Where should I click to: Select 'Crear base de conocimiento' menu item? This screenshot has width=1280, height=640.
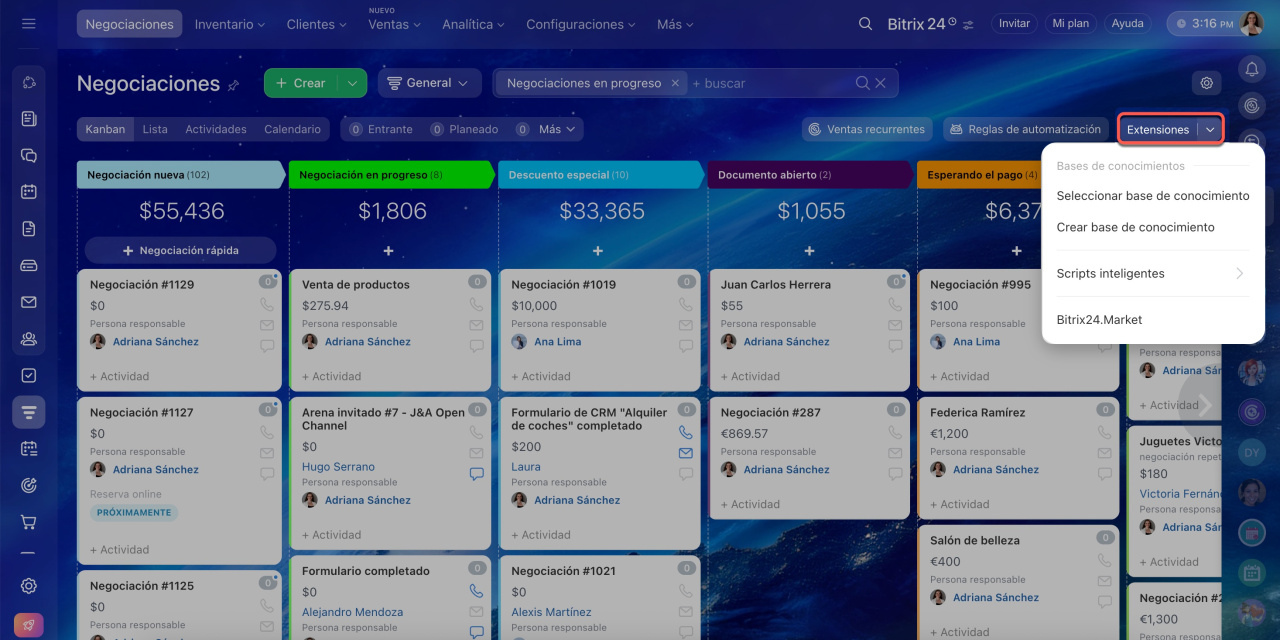[1135, 227]
